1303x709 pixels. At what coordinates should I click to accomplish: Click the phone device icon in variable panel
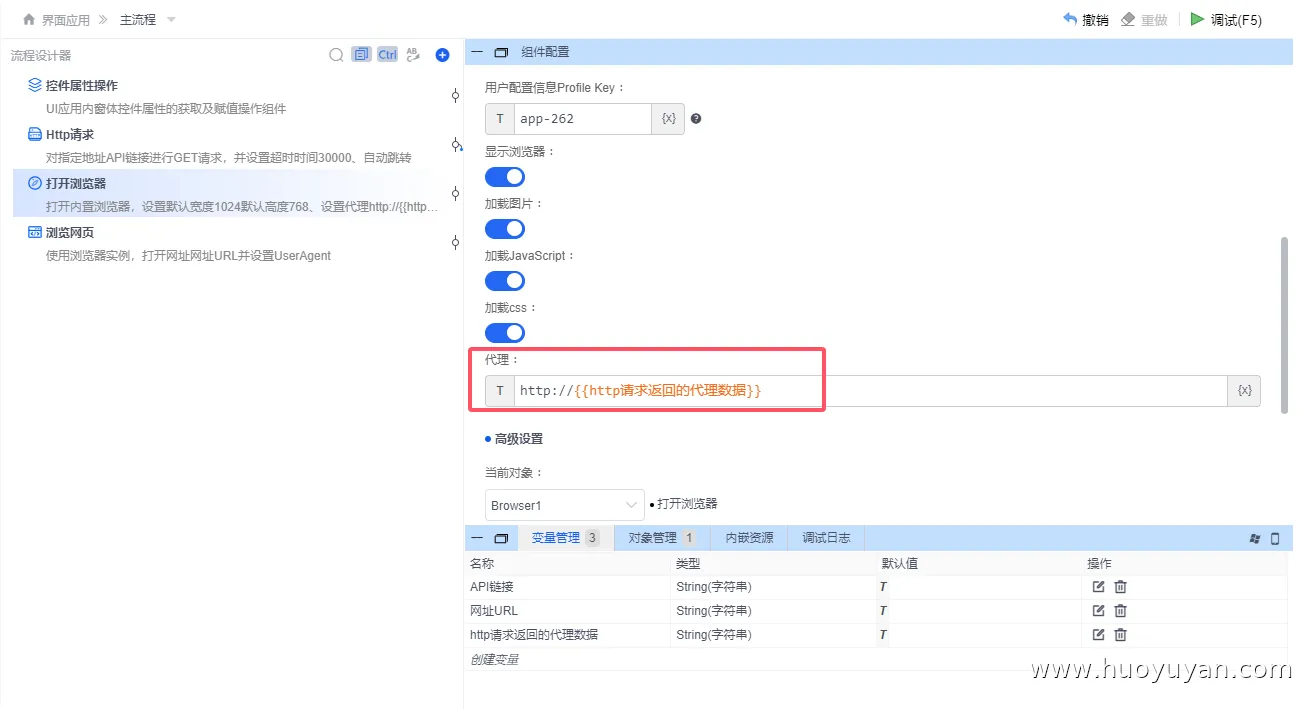click(x=1275, y=538)
